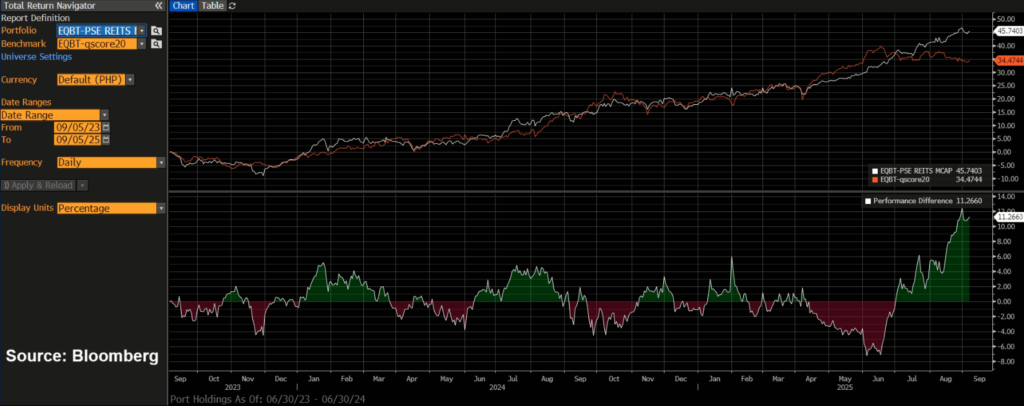The width and height of the screenshot is (1024, 406).
Task: Refresh the chart using the reload icon
Action: [x=233, y=6]
